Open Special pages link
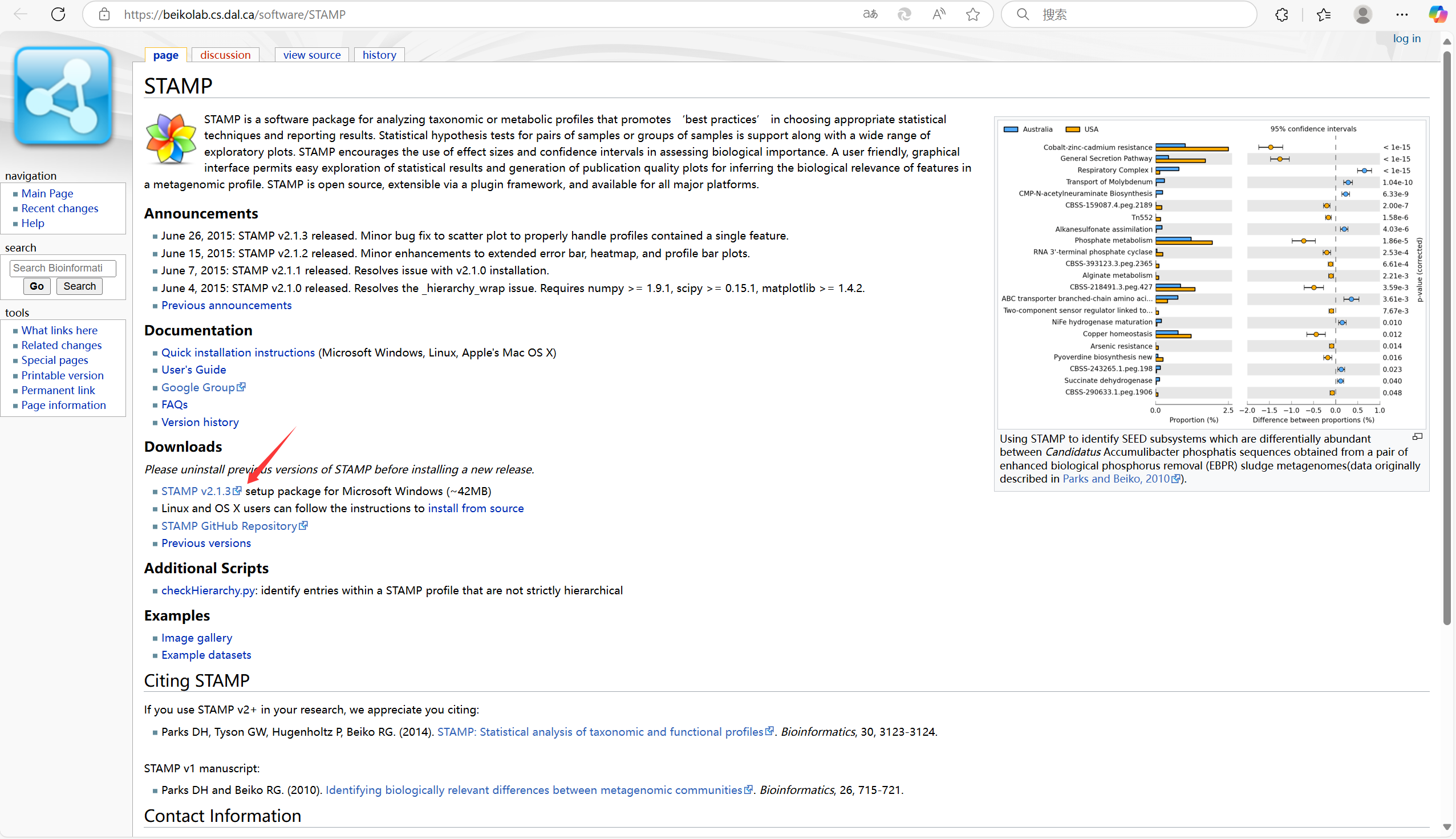This screenshot has width=1456, height=839. point(55,360)
